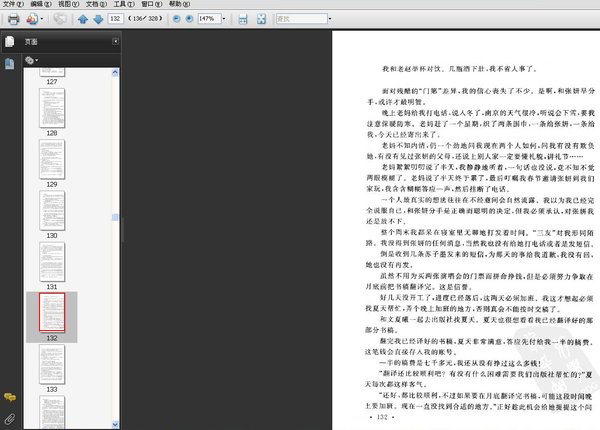Open the Comments panel icon
The height and width of the screenshot is (430, 600).
click(9, 398)
